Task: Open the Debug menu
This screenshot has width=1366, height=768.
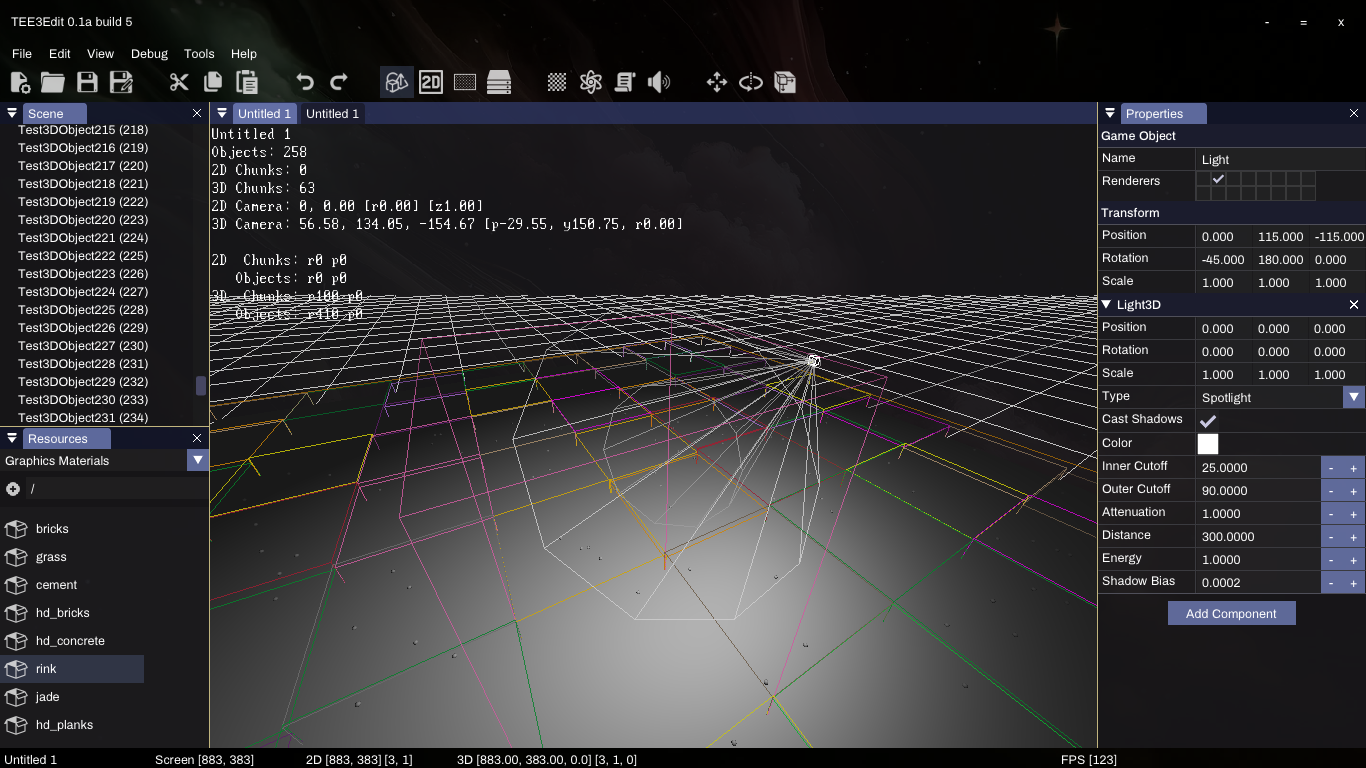Action: point(149,54)
